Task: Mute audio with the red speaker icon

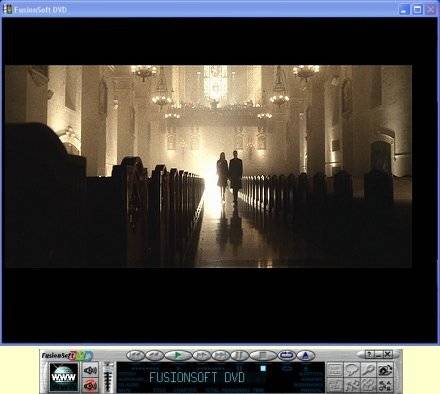Action: 90,385
